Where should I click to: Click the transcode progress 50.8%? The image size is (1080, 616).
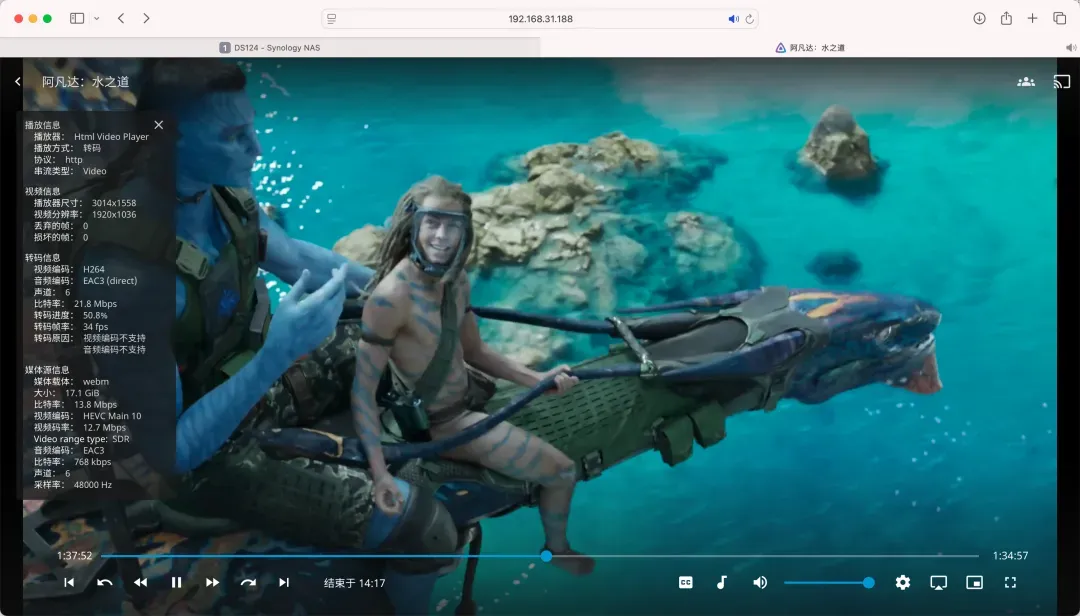tap(95, 315)
